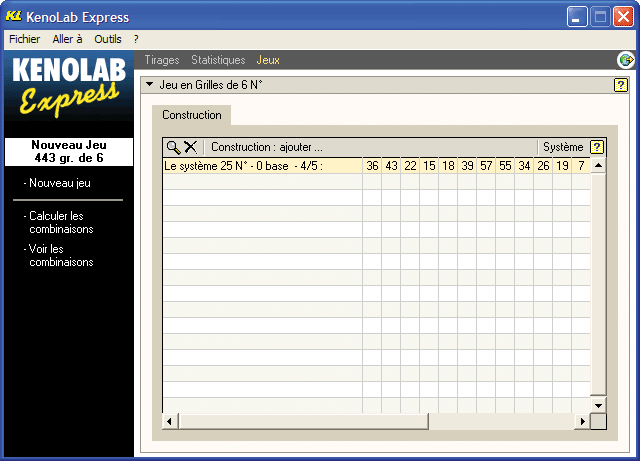Click the cell with number 26

pos(543,166)
